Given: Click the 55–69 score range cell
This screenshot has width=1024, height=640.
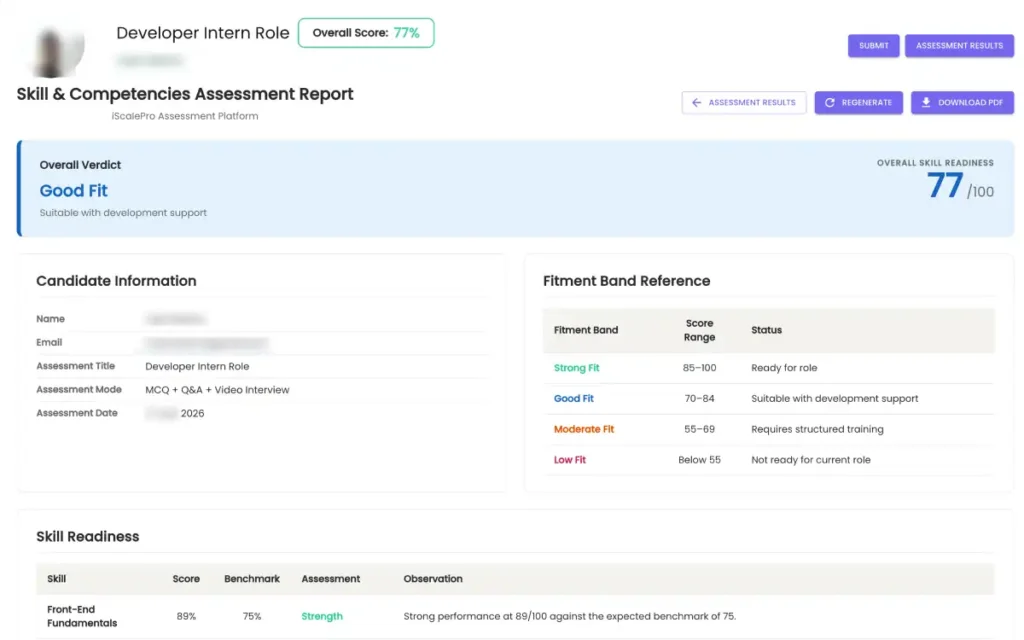Looking at the screenshot, I should (699, 429).
